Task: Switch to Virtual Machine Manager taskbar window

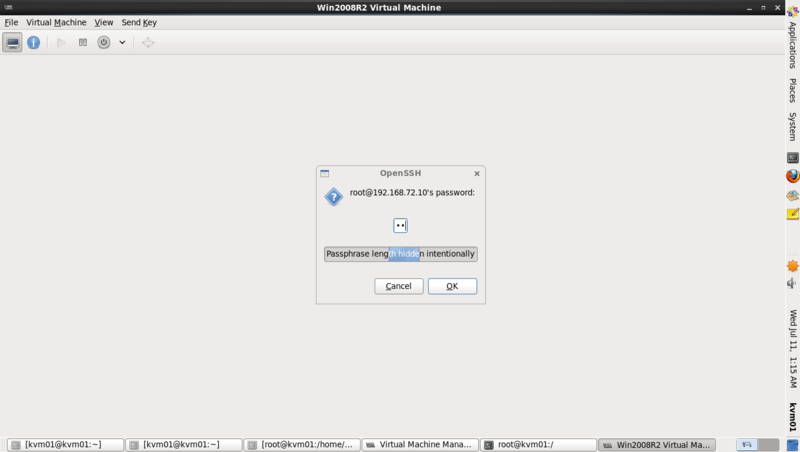Action: 420,445
